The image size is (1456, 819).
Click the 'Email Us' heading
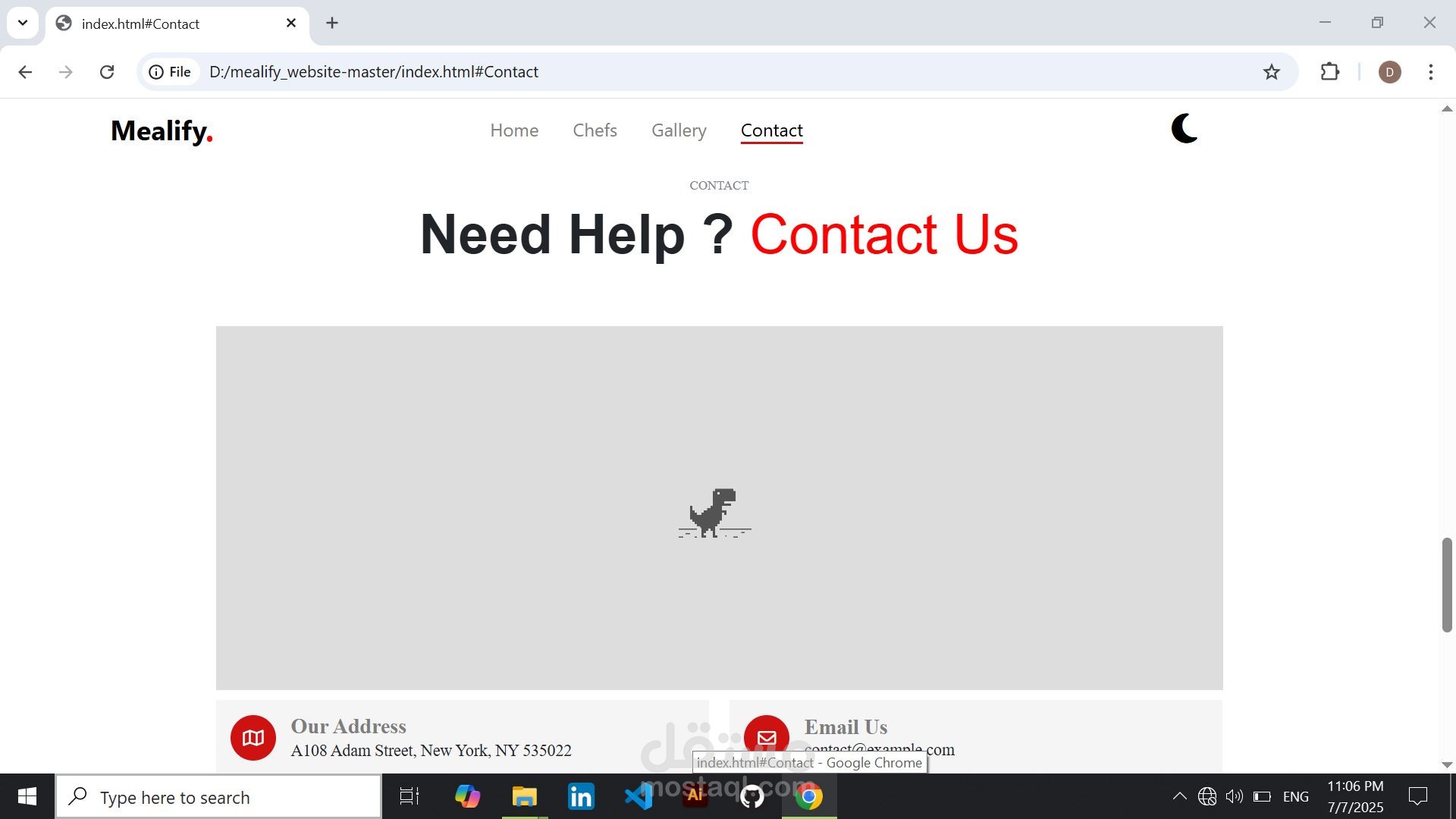pyautogui.click(x=846, y=727)
